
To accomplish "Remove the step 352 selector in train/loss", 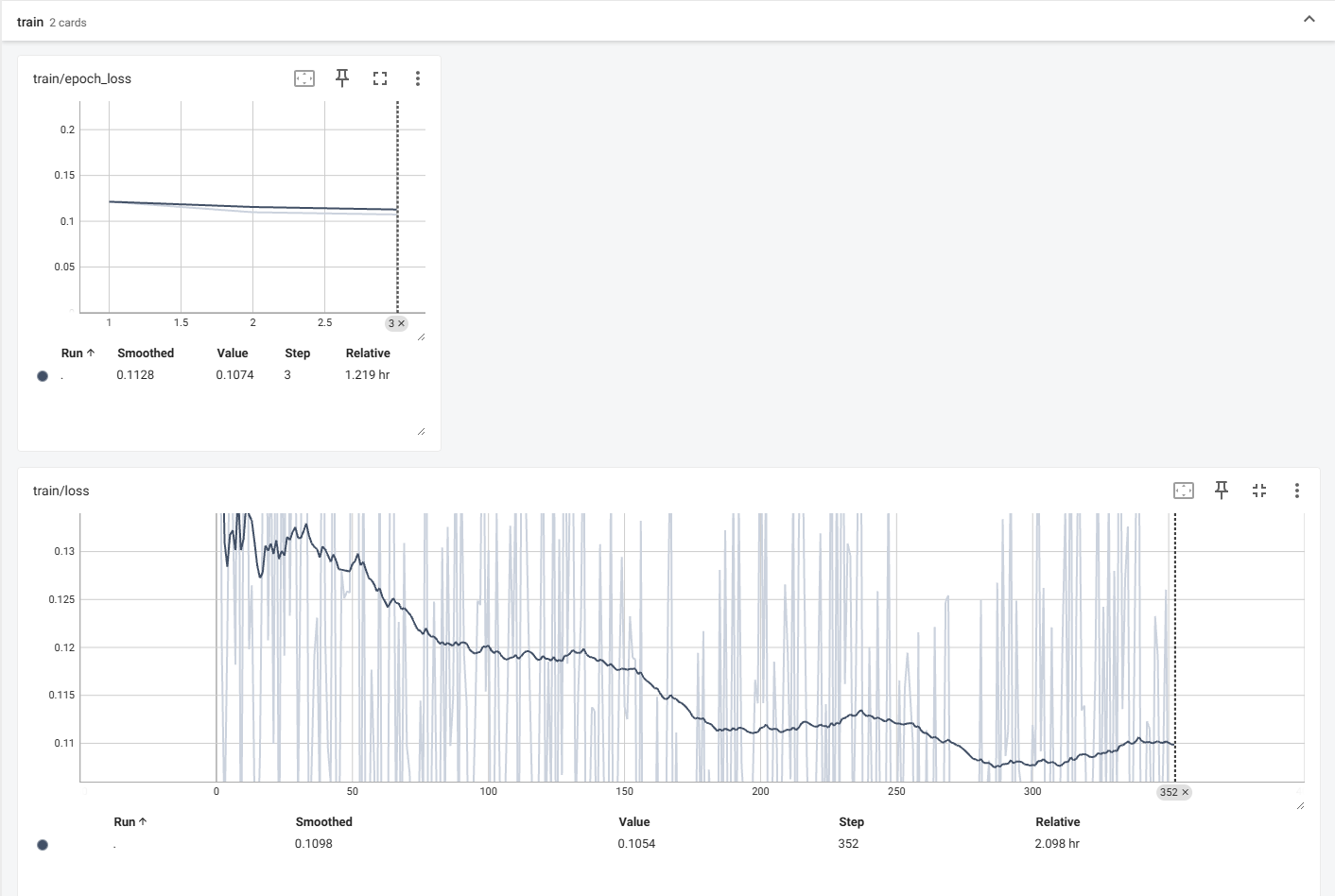I will [x=1186, y=792].
